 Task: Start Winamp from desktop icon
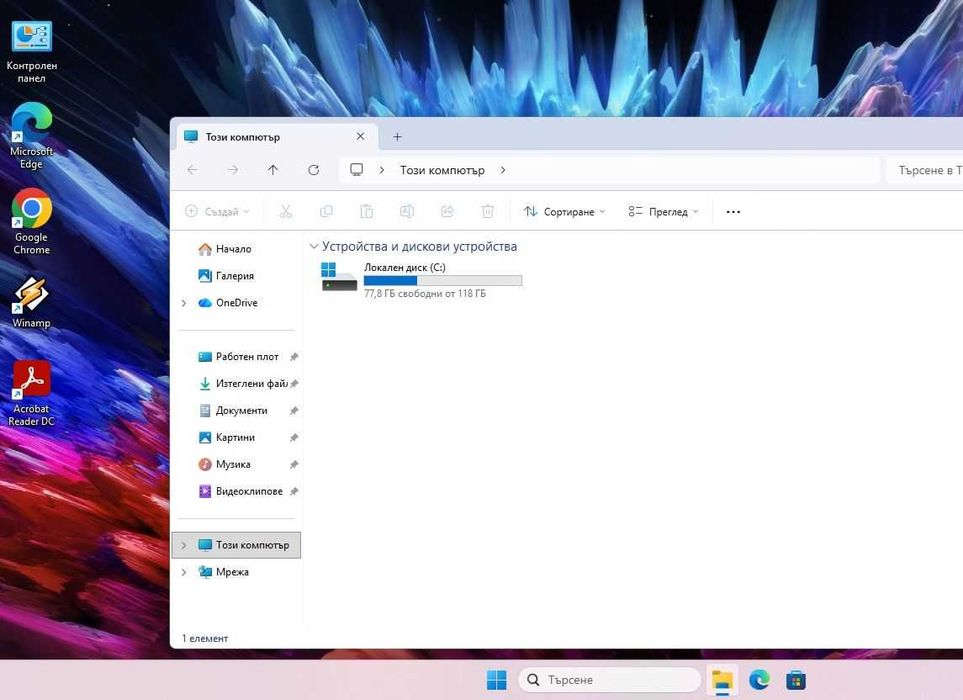point(31,302)
